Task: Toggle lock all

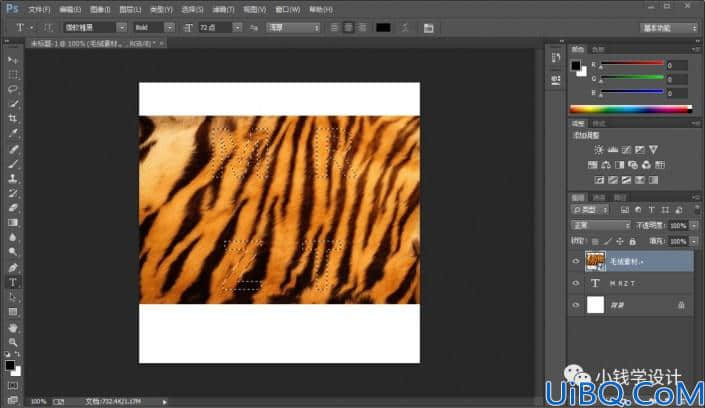Action: (633, 242)
